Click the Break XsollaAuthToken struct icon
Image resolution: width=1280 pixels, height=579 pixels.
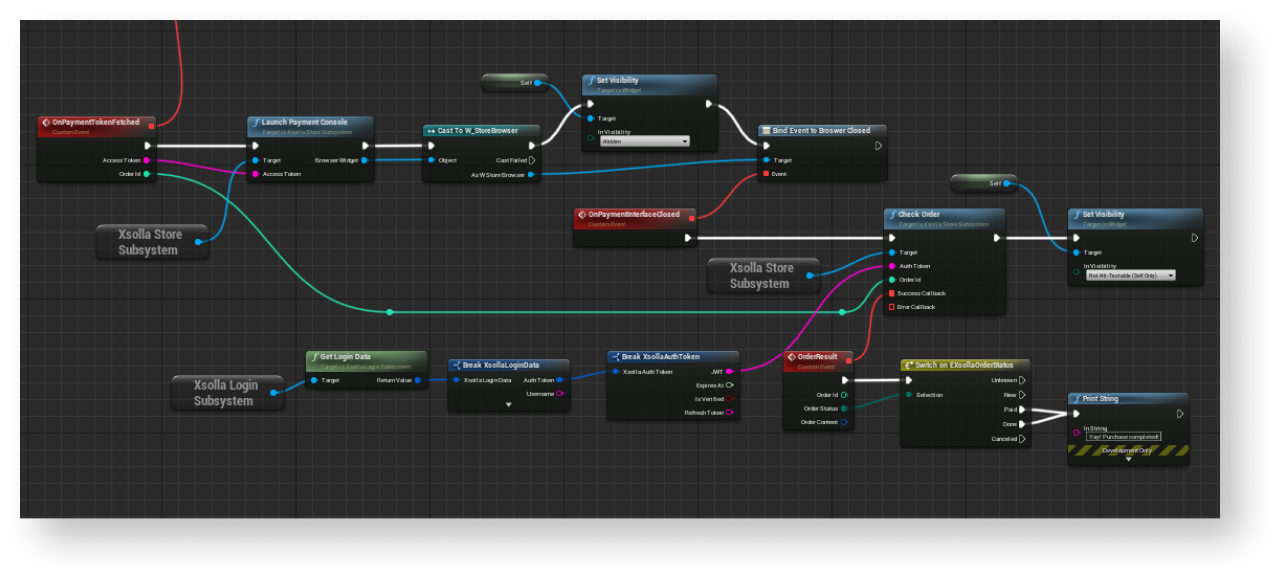point(615,356)
